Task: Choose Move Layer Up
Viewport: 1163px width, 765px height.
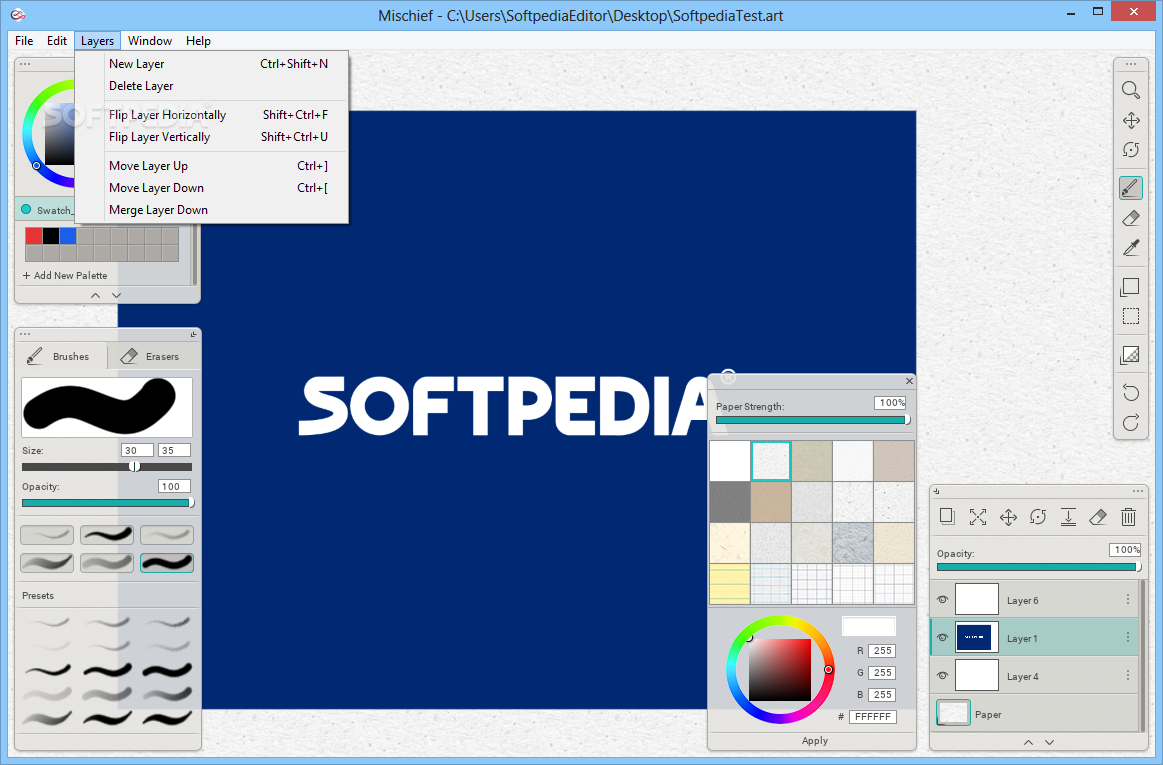Action: click(211, 165)
